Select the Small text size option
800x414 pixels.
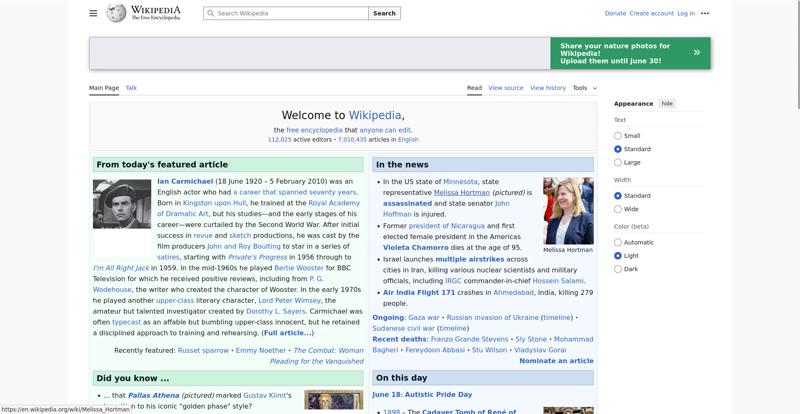[x=618, y=136]
